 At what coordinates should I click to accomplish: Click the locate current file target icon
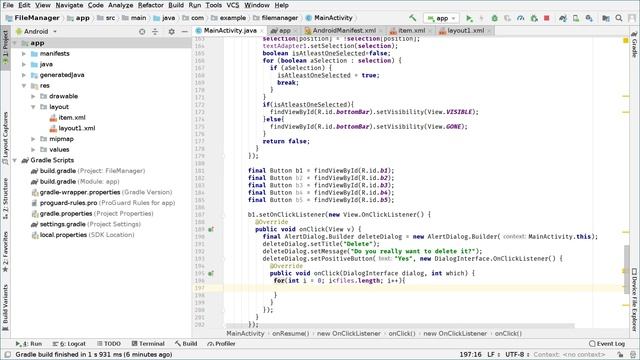tap(142, 31)
